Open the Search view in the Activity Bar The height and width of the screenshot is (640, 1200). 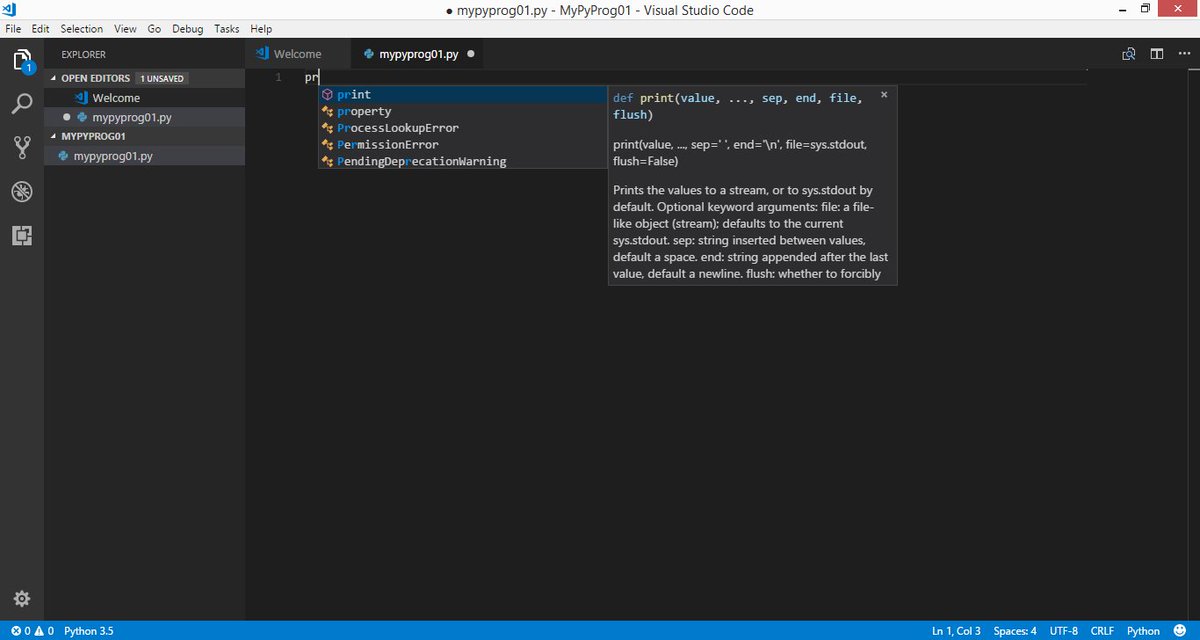(x=22, y=103)
